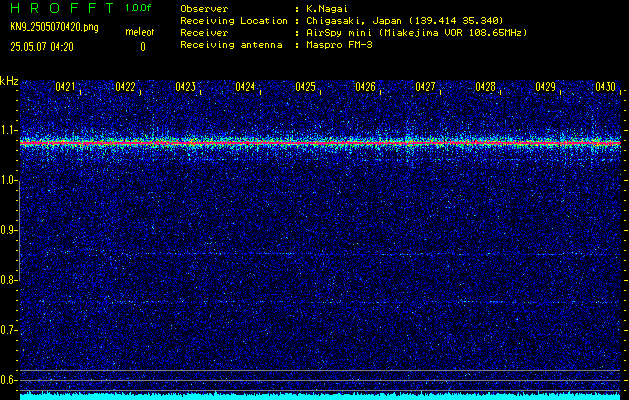Click observer name K.Nagai
The height and width of the screenshot is (400, 629).
tap(328, 9)
